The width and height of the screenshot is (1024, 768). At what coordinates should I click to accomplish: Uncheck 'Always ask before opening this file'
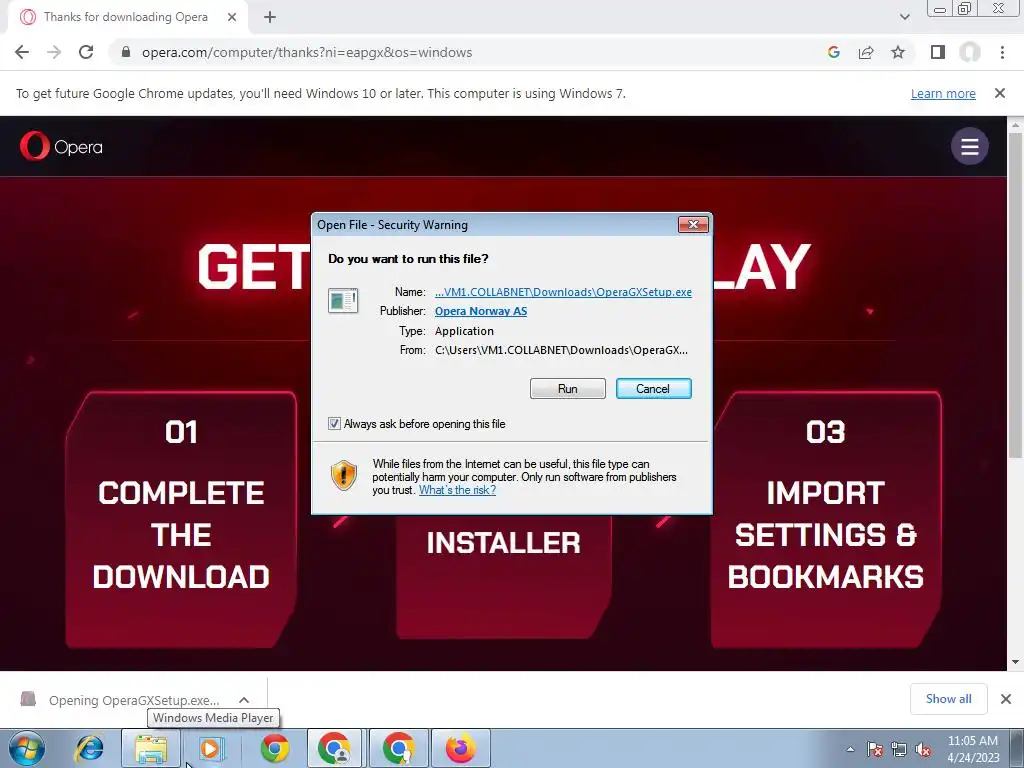point(334,424)
